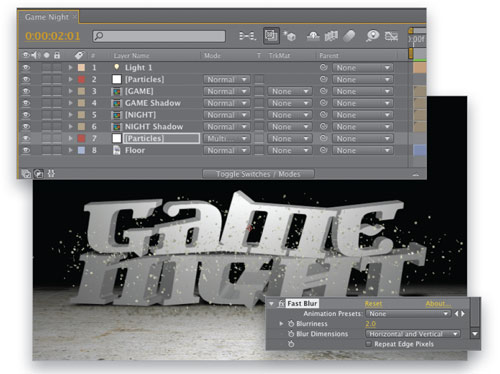This screenshot has width=500, height=374.
Task: Click the layer search field
Action: 159,36
